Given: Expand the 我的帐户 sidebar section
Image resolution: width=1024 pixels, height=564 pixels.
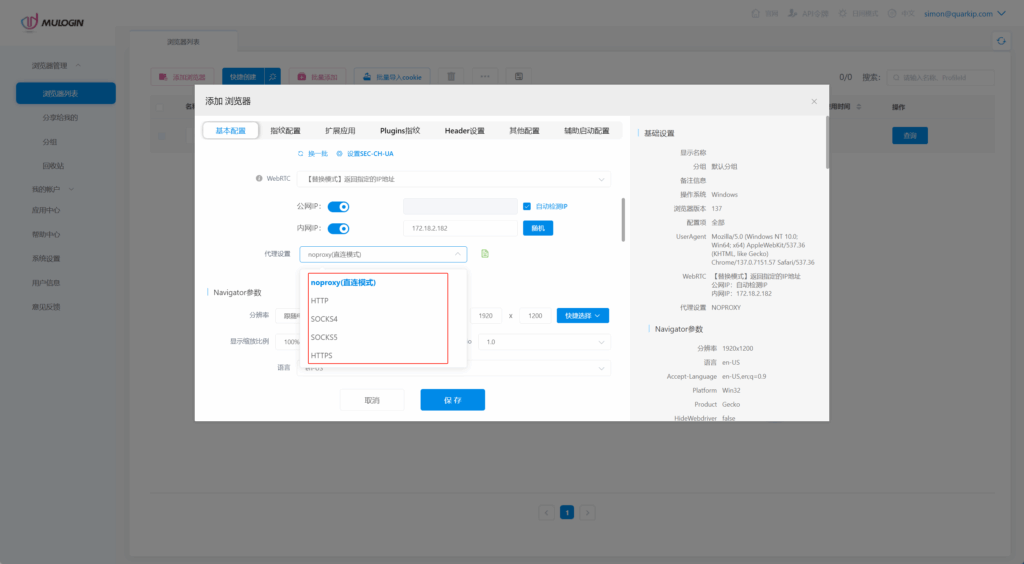Looking at the screenshot, I should pyautogui.click(x=53, y=189).
